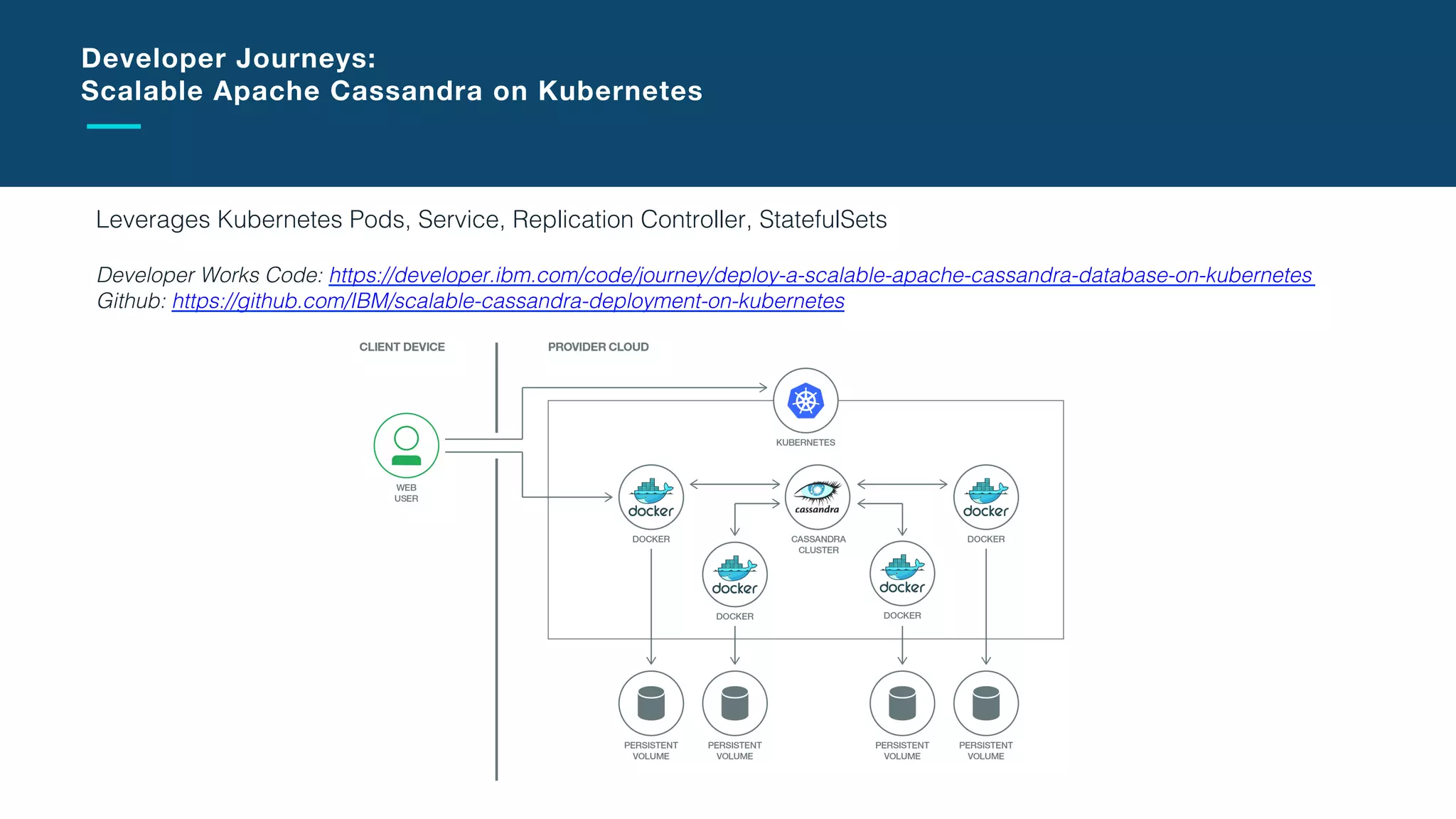Click the PROVIDER CLOUD heading

click(598, 347)
